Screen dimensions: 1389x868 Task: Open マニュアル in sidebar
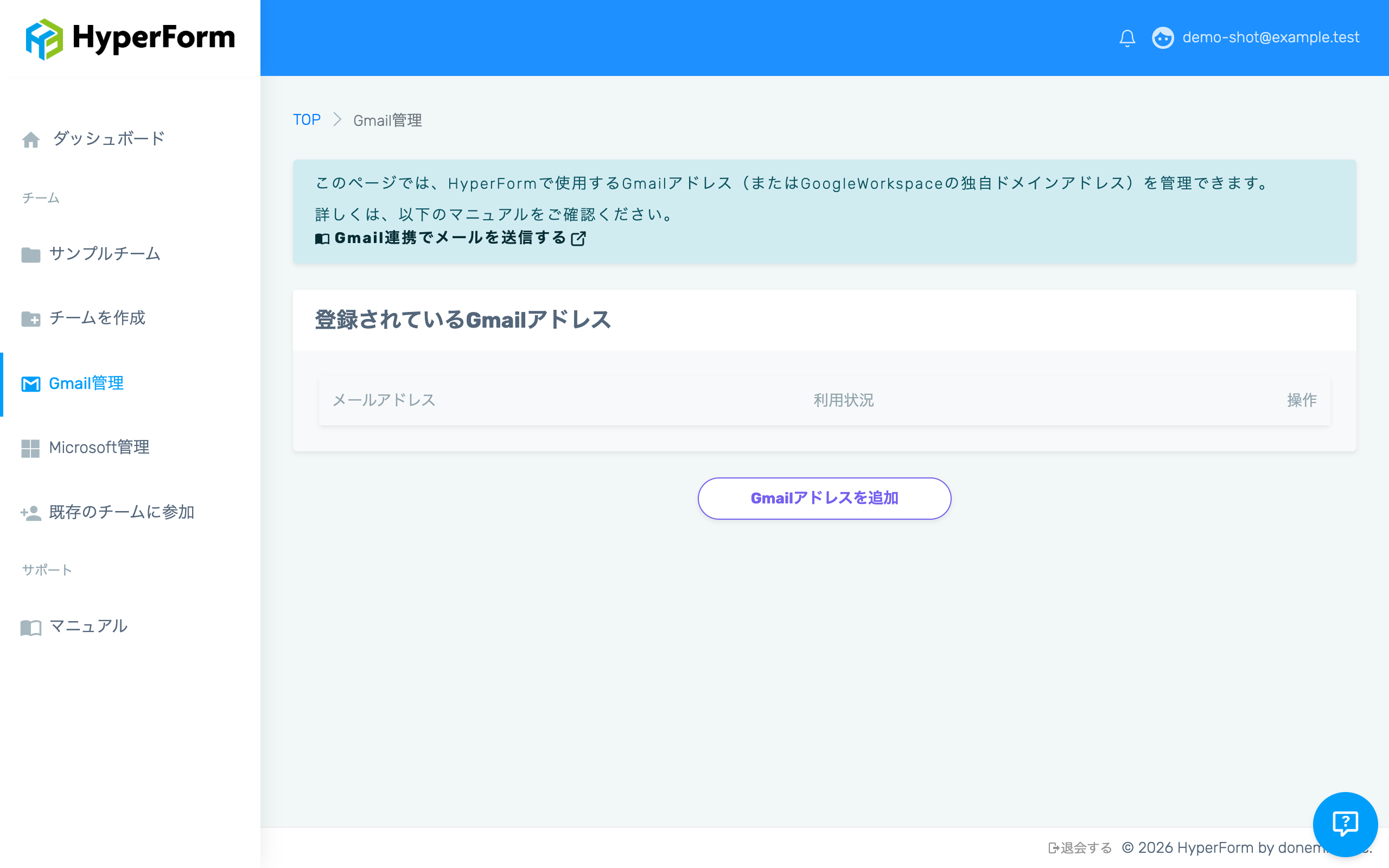click(88, 626)
